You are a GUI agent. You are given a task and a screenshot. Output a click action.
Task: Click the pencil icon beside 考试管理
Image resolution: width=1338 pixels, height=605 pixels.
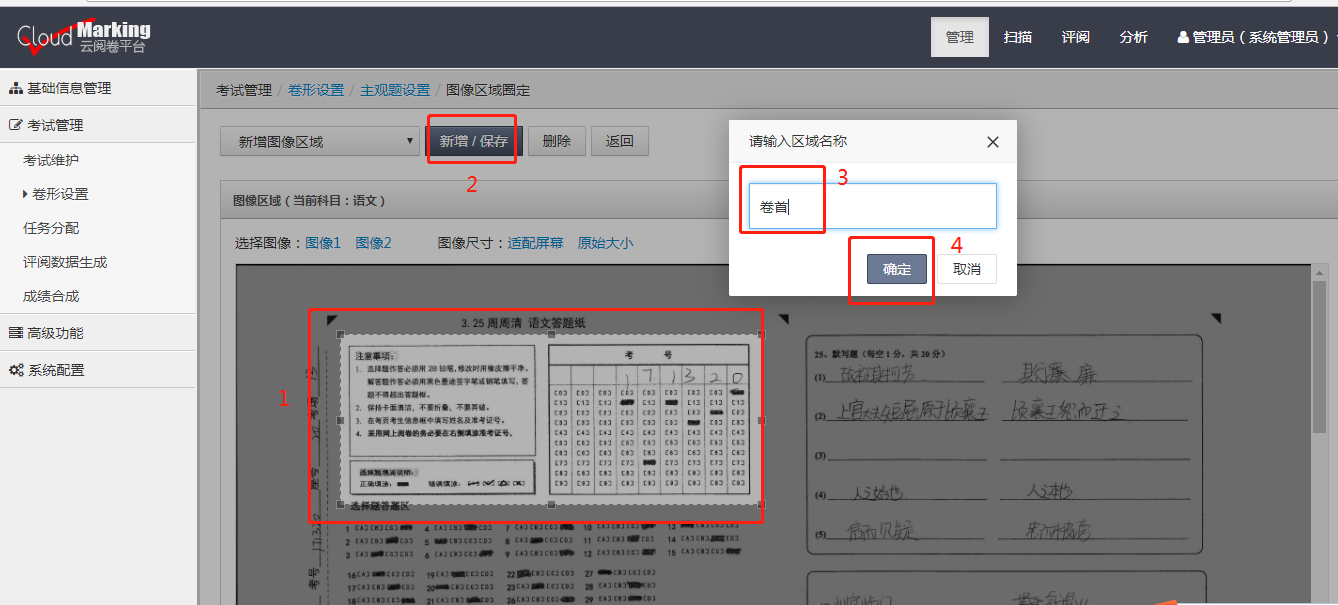click(16, 124)
